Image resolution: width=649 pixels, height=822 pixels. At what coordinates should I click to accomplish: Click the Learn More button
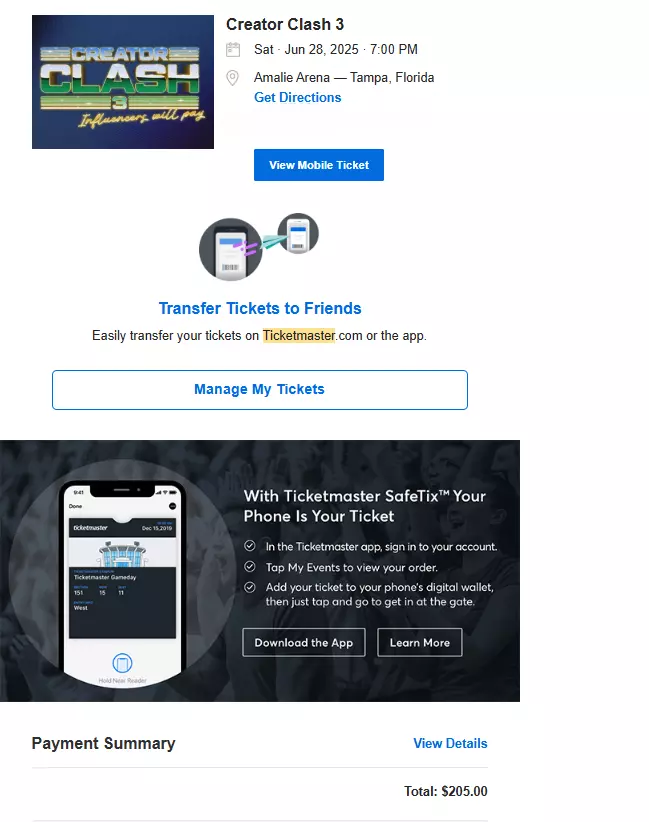point(420,643)
